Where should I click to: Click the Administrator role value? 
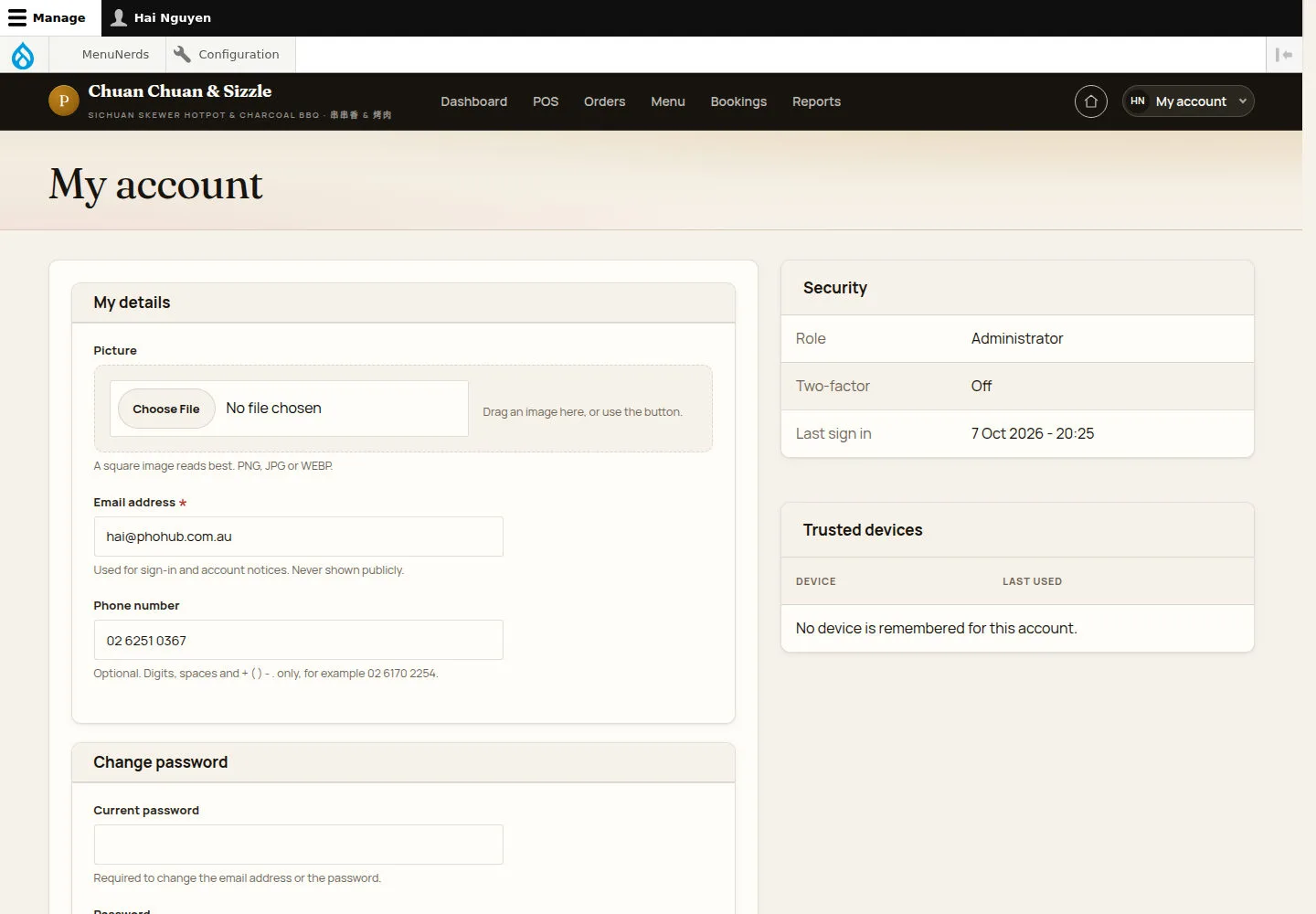tap(1017, 338)
